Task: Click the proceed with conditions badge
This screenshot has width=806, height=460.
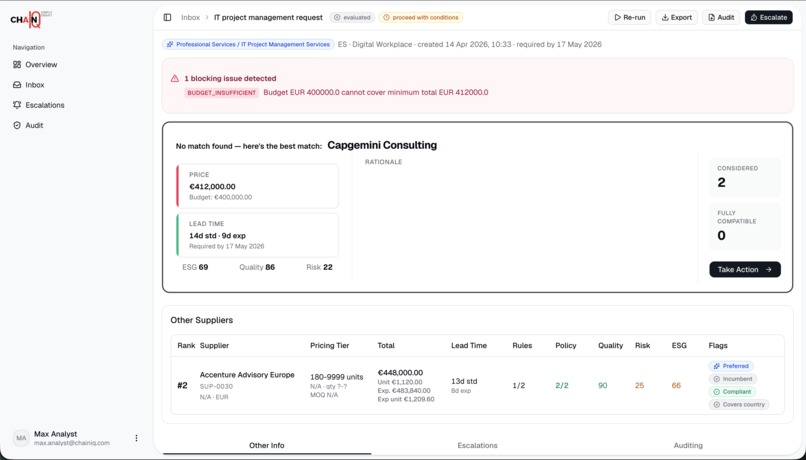Action: [420, 17]
